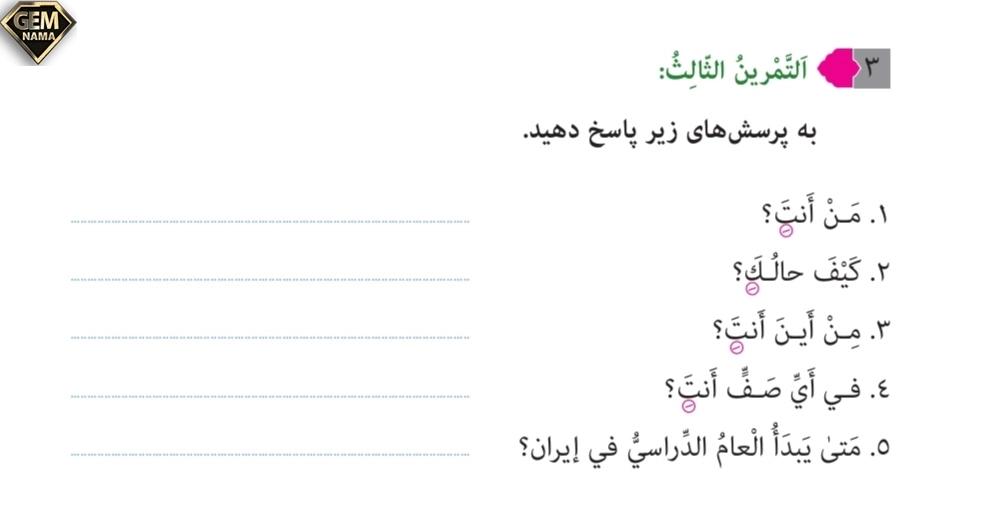
Task: Click answer line for question 1
Action: click(270, 221)
